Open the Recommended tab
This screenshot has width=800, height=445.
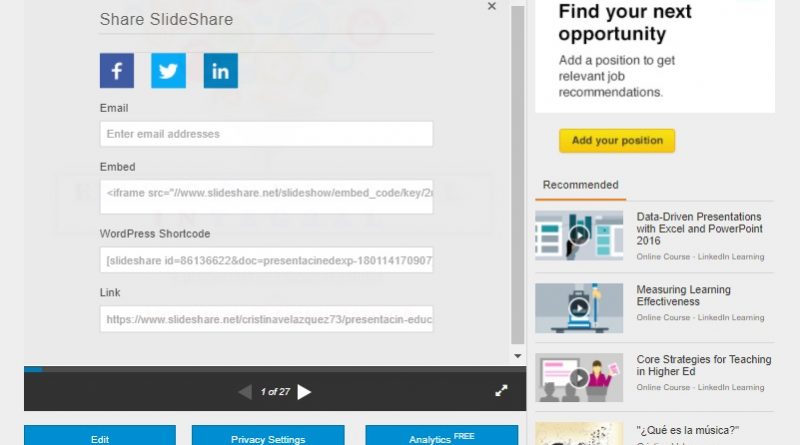click(581, 185)
